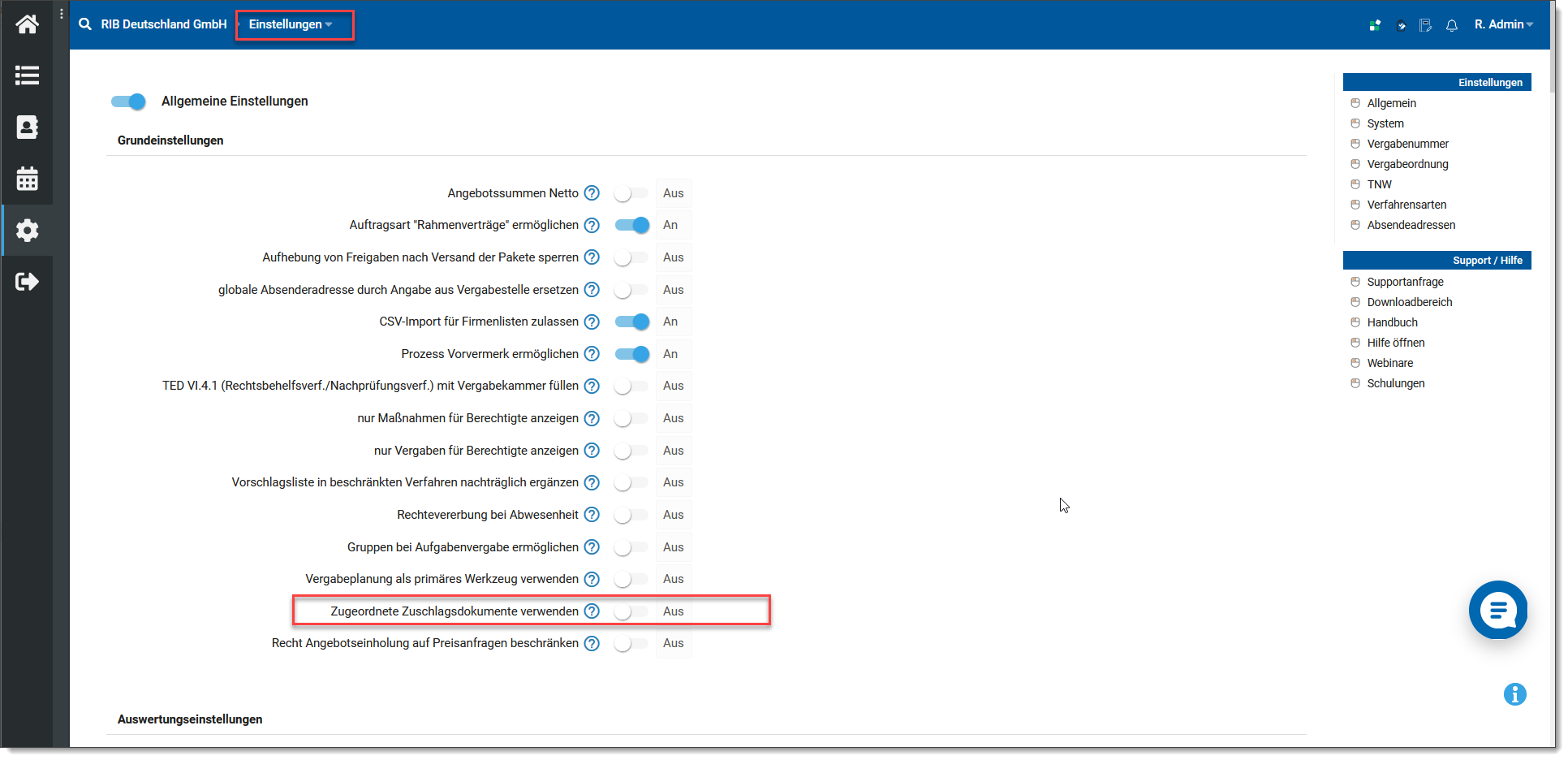Open Absendeadressen settings section
Screen dimensions: 1568x760
click(1411, 225)
